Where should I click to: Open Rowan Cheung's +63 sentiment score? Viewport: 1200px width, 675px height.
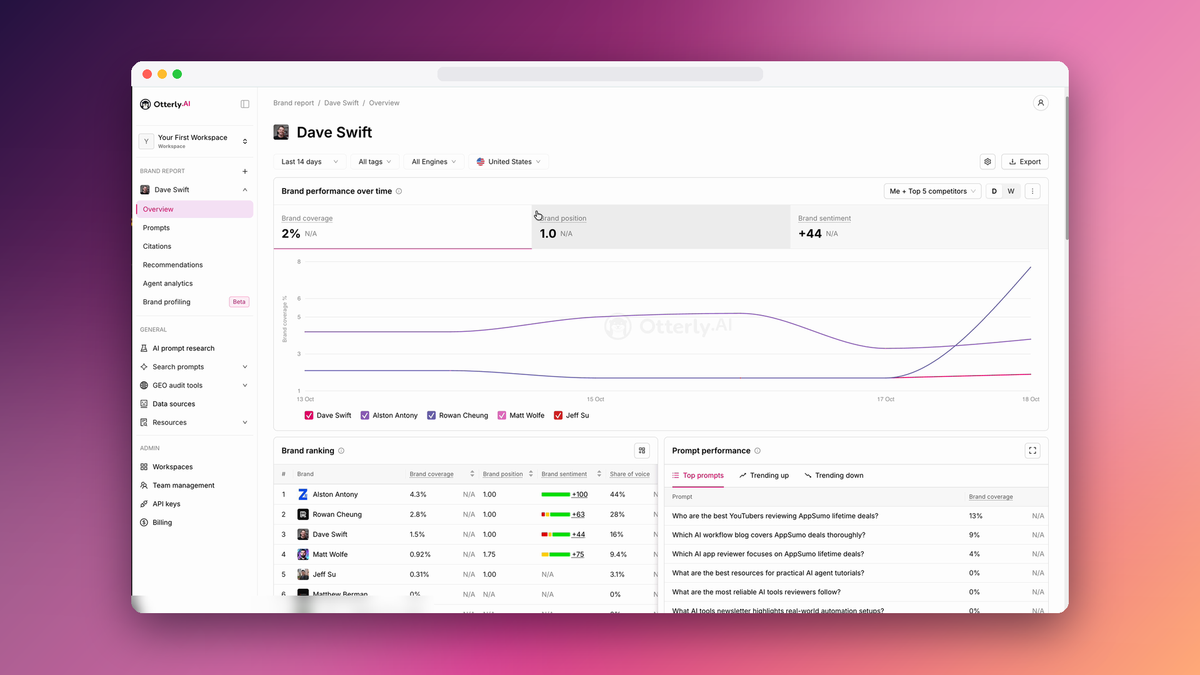point(578,515)
